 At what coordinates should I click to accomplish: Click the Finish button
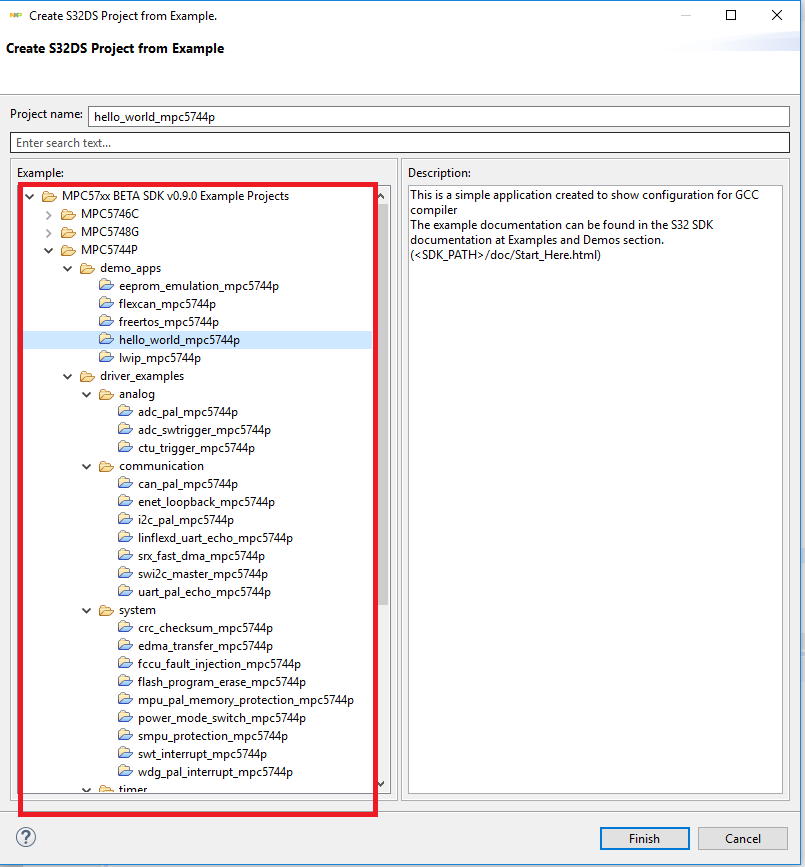[x=645, y=838]
